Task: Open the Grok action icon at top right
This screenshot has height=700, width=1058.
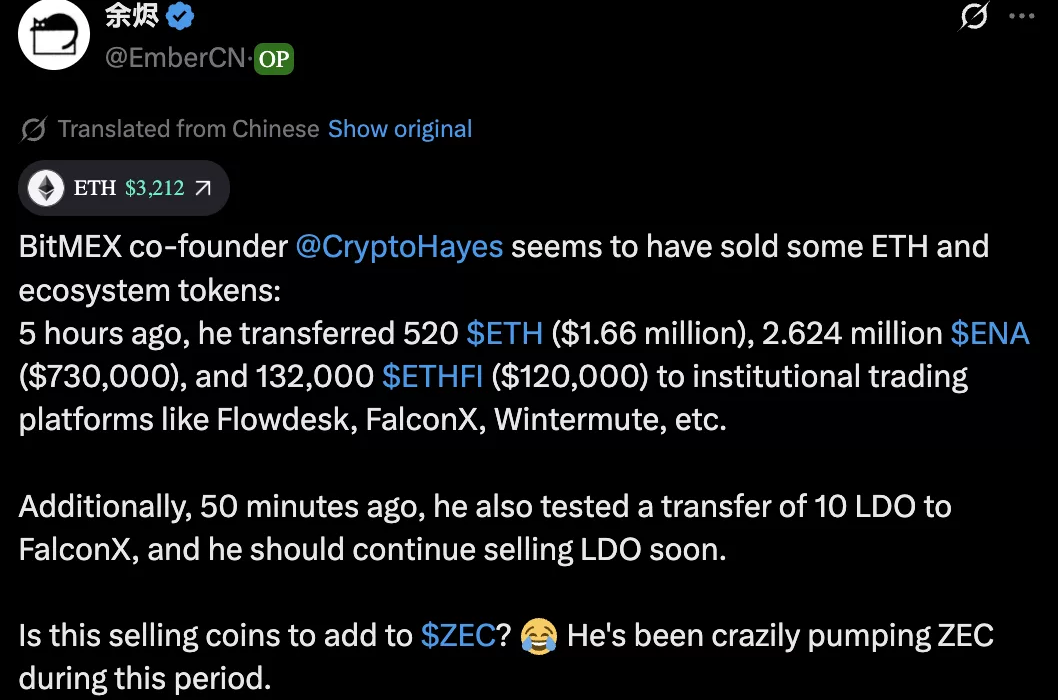Action: pyautogui.click(x=973, y=17)
